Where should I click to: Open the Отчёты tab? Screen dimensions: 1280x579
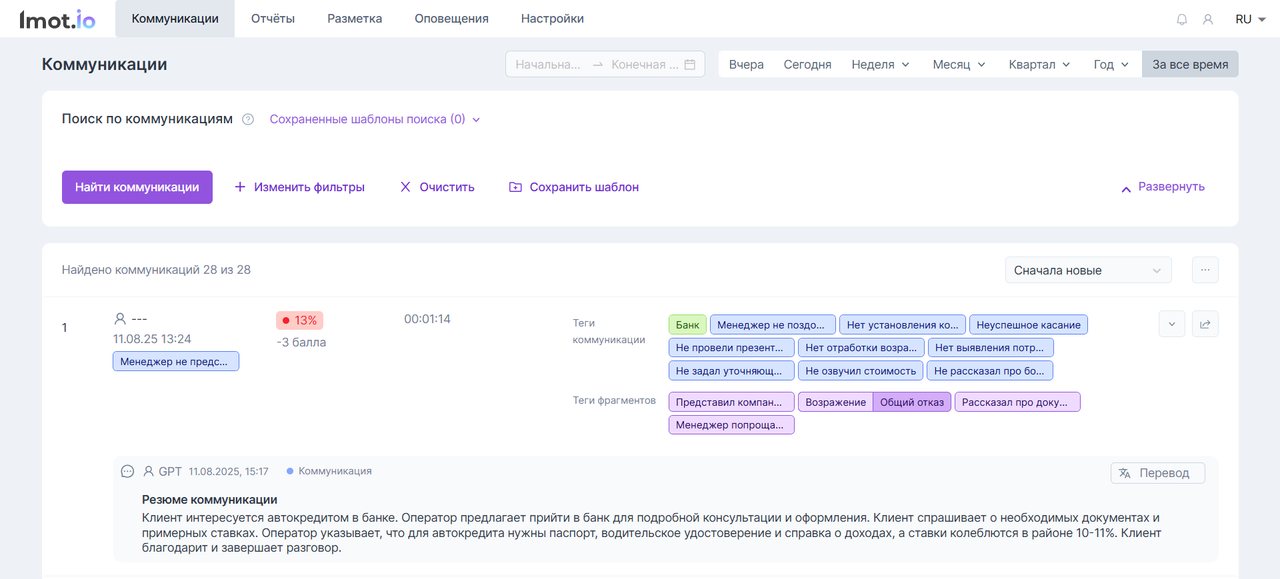(273, 19)
